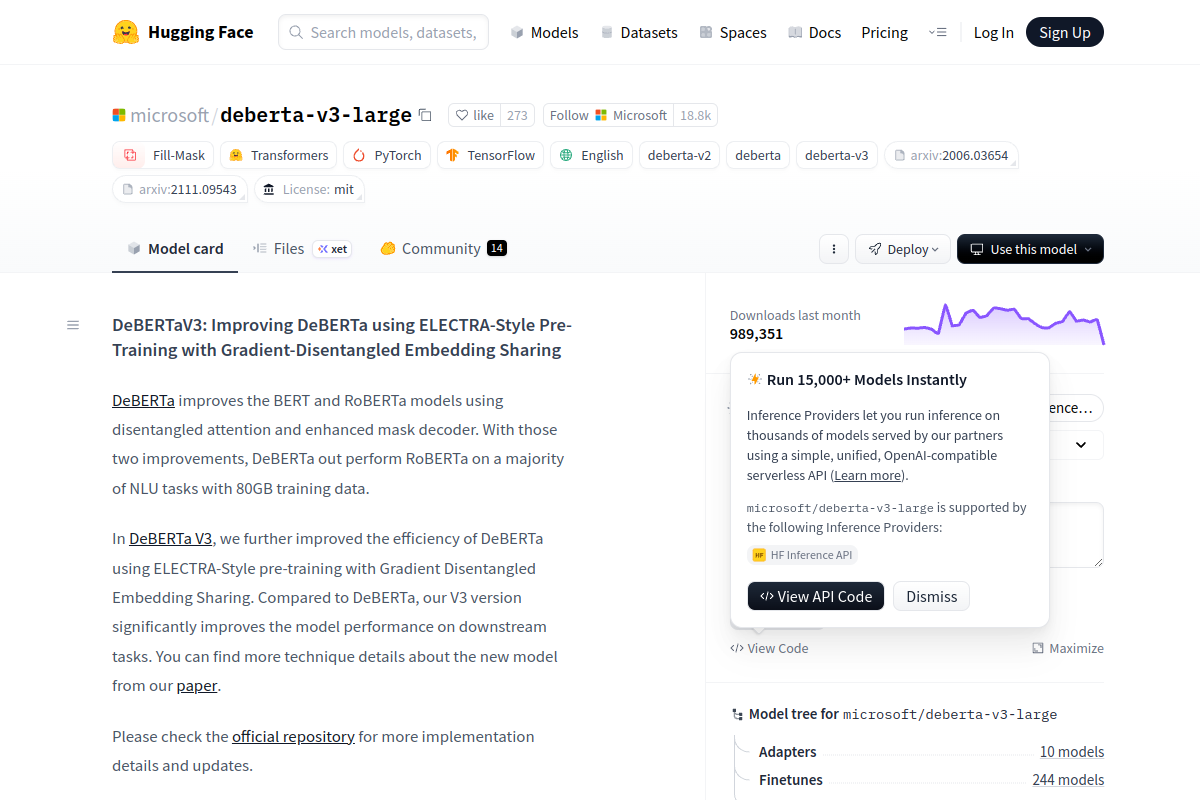This screenshot has height=800, width=1200.
Task: Switch to the Community tab
Action: pyautogui.click(x=442, y=248)
